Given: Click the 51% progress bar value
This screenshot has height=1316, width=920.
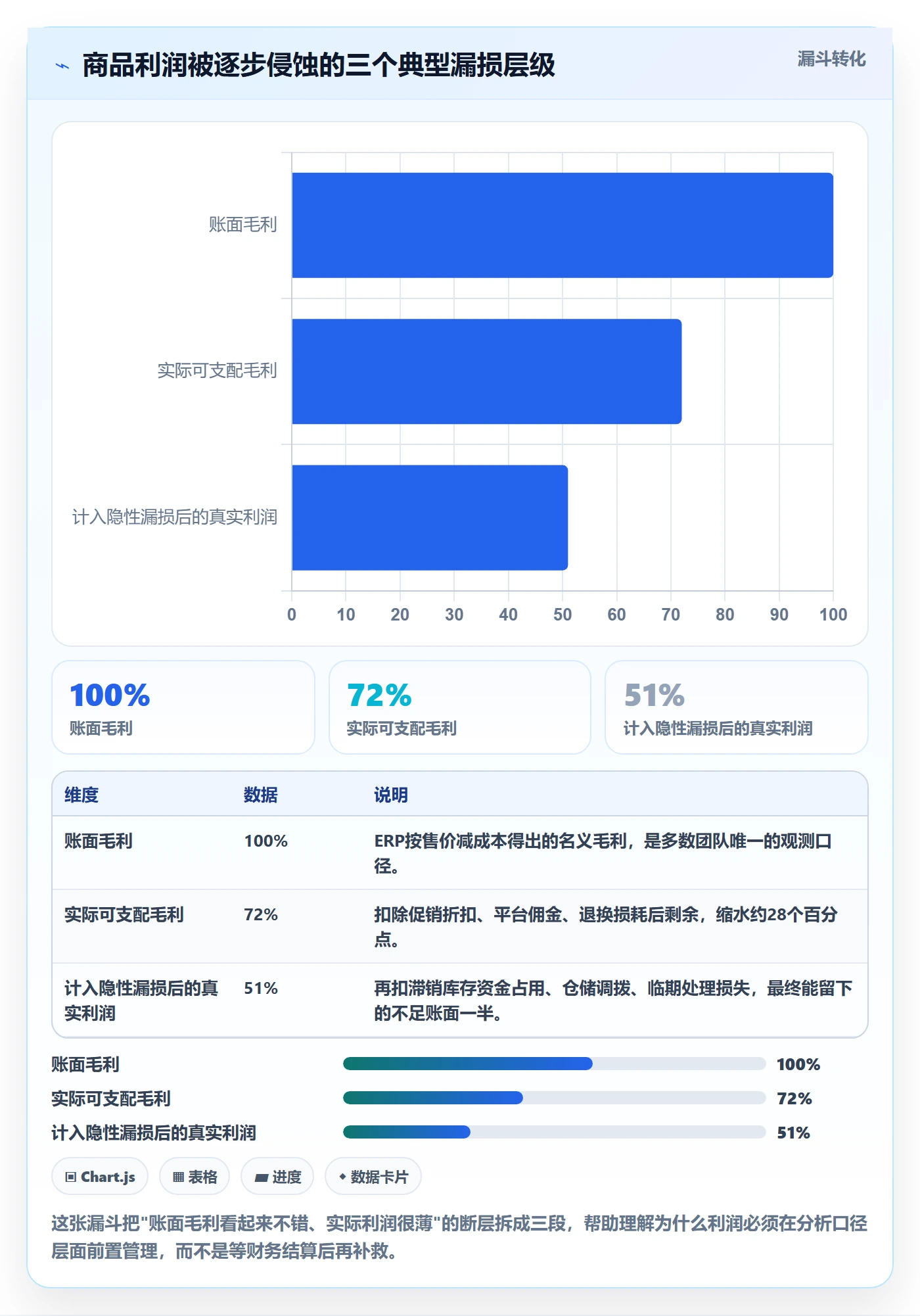Looking at the screenshot, I should coord(794,1133).
